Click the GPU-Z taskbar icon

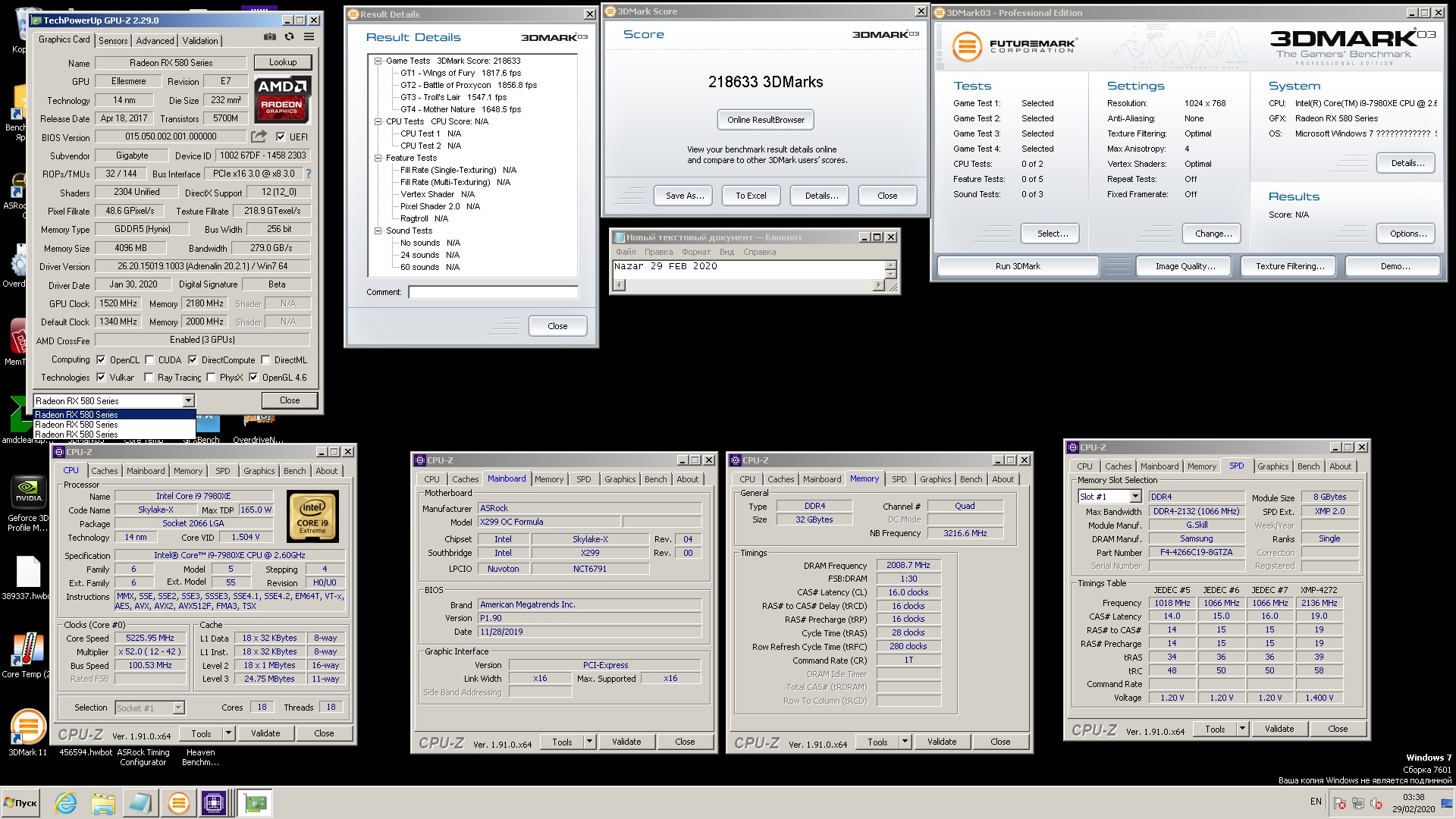[x=255, y=802]
